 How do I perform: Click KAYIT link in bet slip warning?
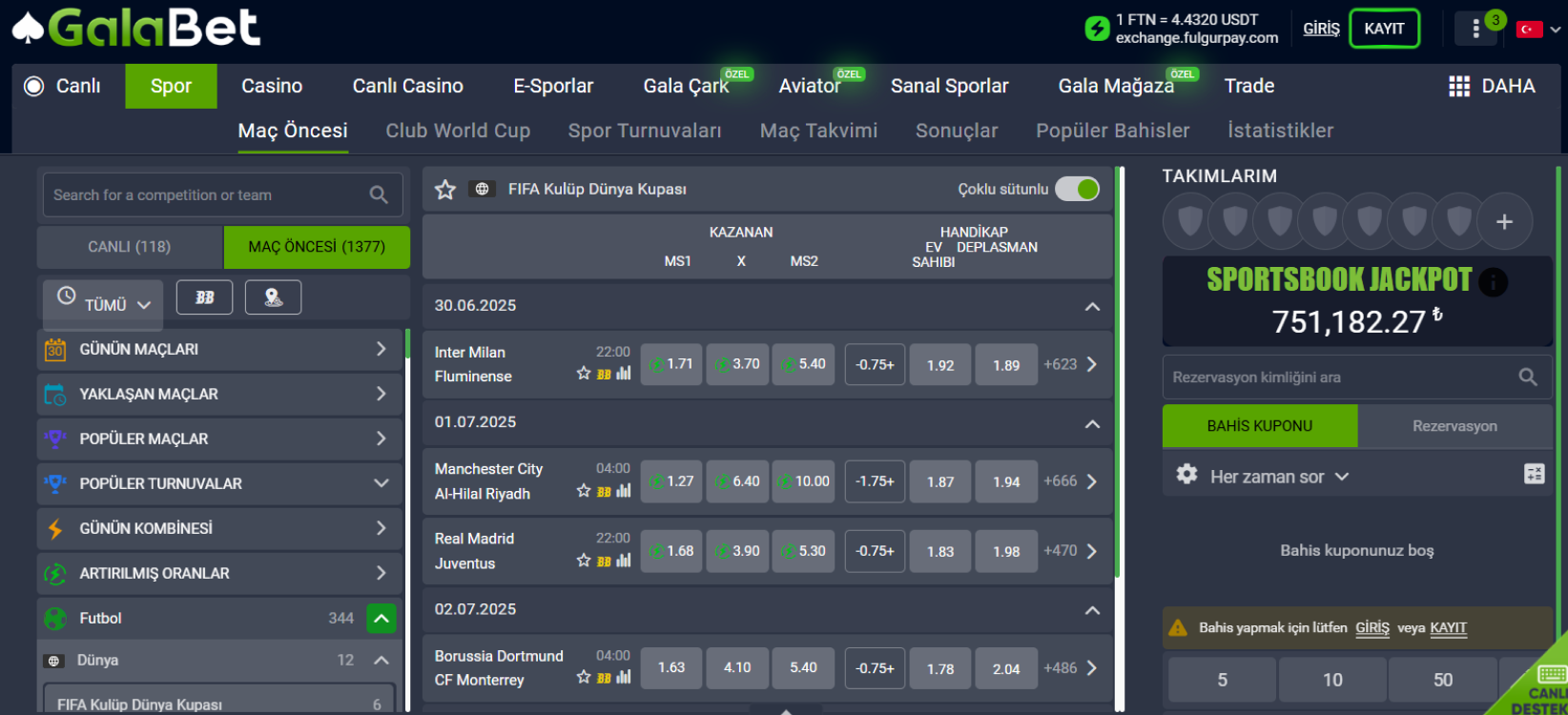[1449, 628]
